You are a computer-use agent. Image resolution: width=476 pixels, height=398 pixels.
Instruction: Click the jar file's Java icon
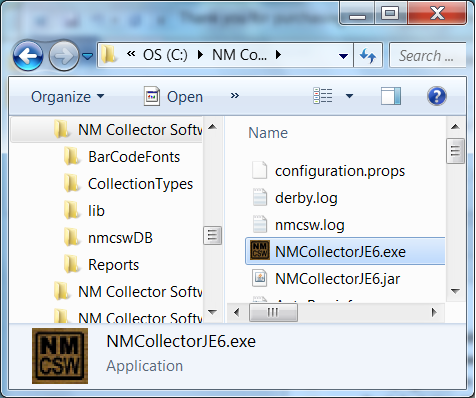pyautogui.click(x=260, y=278)
